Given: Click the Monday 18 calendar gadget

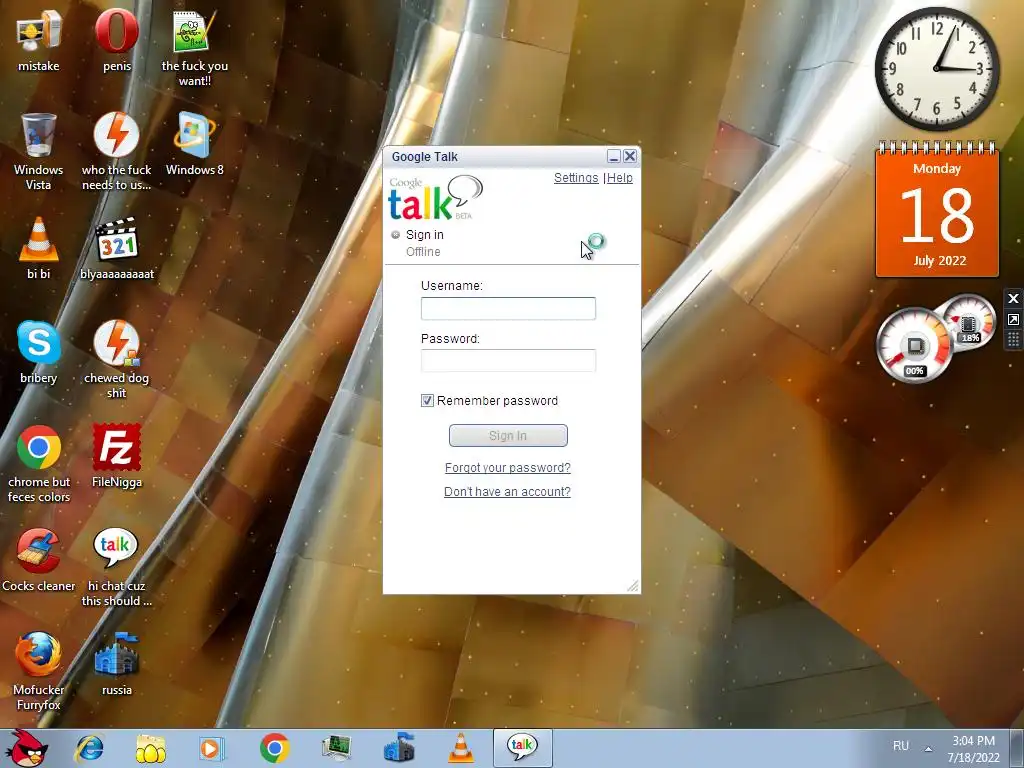Looking at the screenshot, I should (937, 210).
